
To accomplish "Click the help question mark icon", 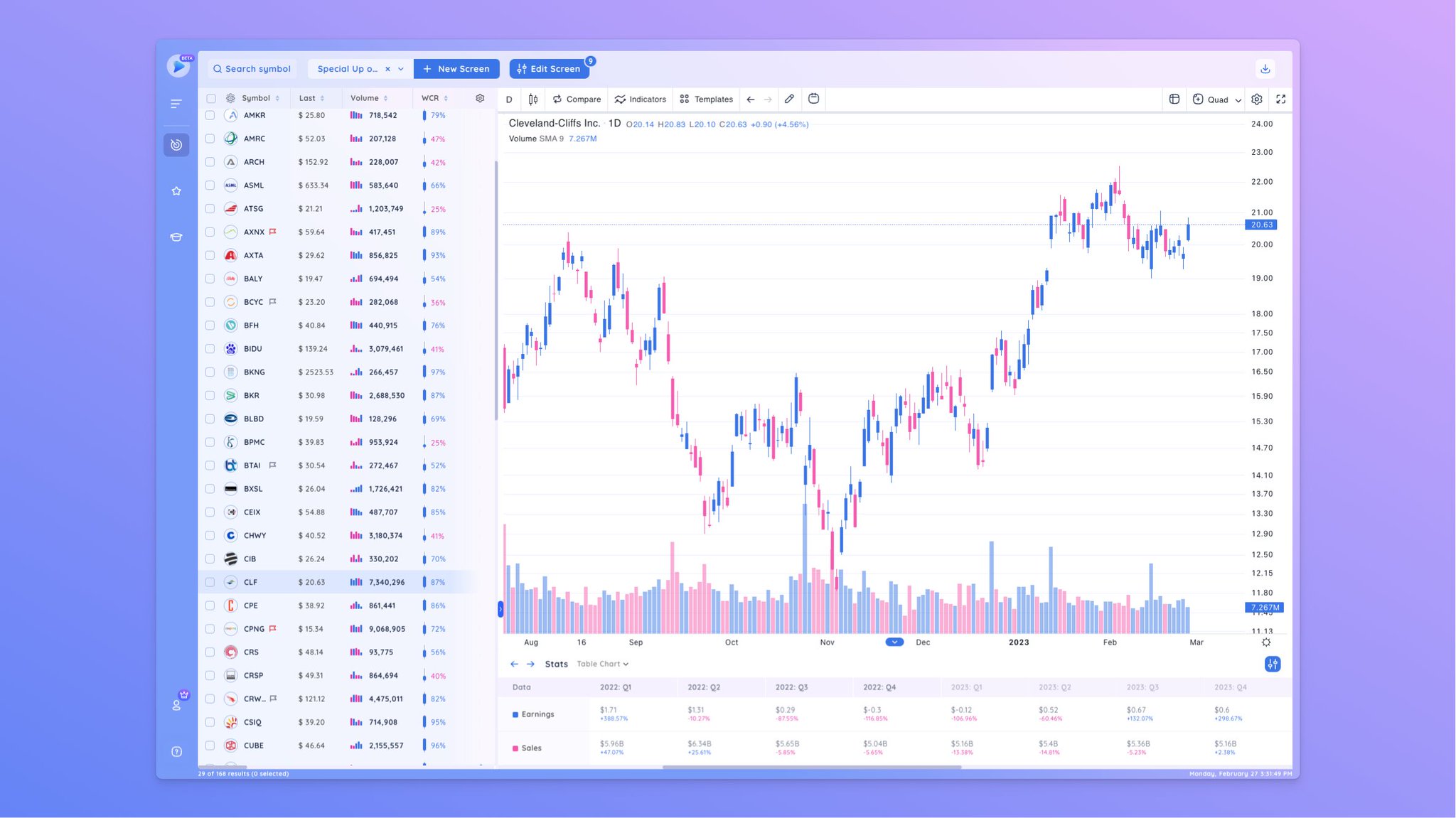I will click(x=176, y=752).
